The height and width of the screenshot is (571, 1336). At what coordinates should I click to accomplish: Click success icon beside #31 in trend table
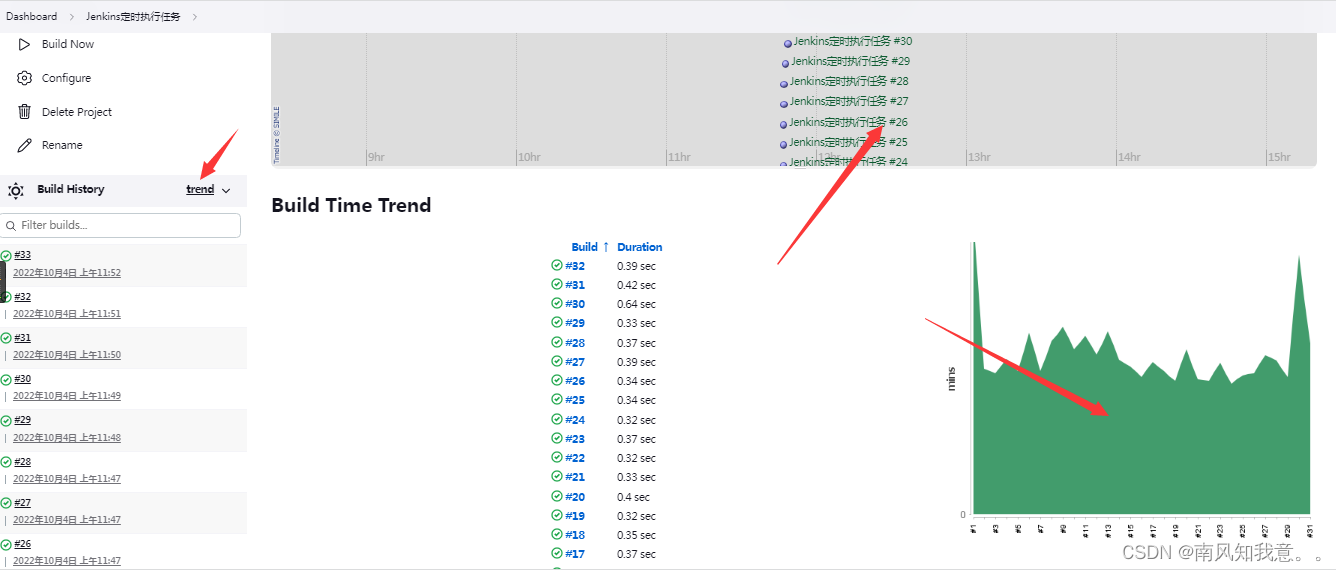[x=557, y=284]
